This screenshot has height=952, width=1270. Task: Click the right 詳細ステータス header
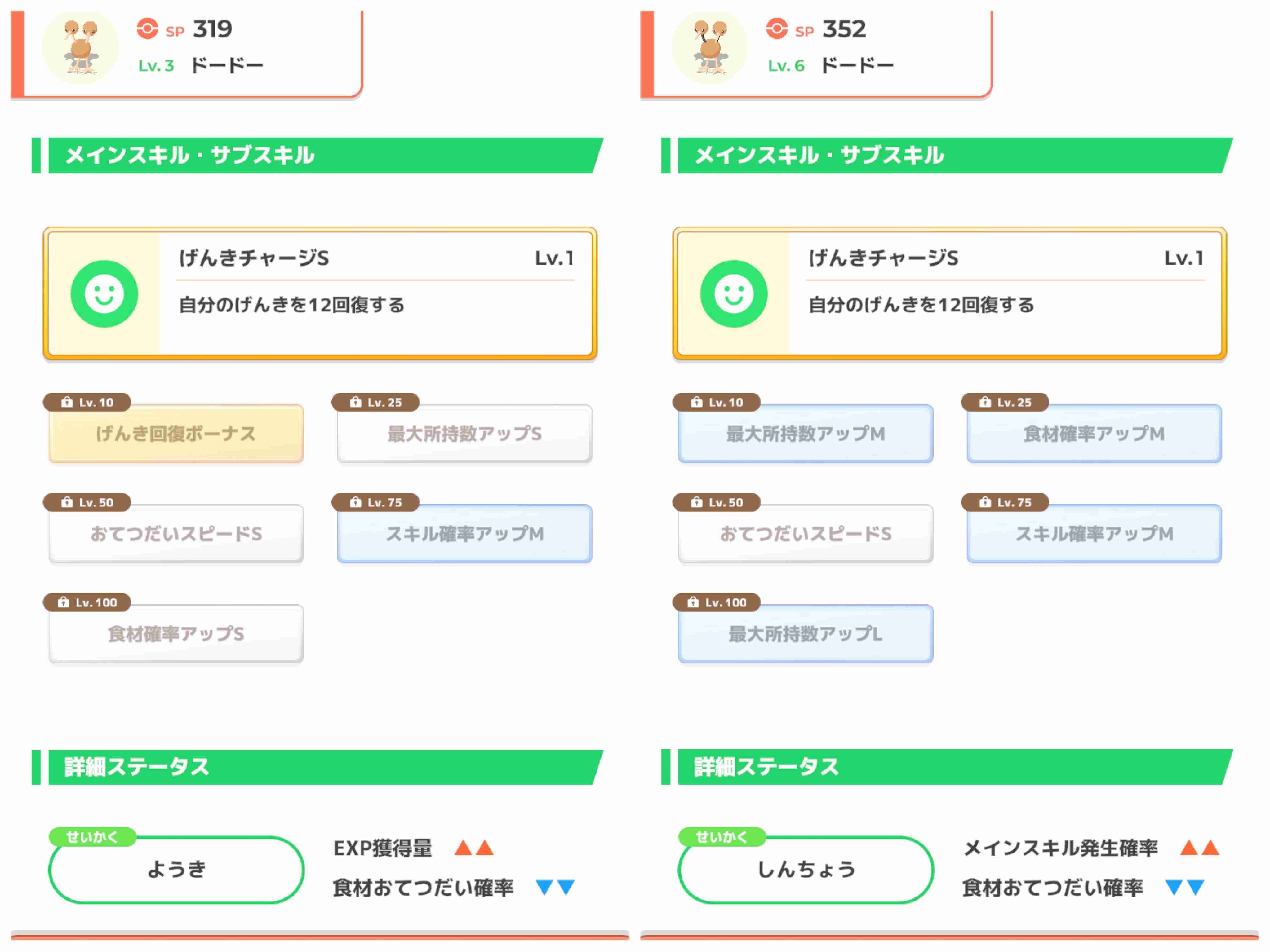coord(947,767)
